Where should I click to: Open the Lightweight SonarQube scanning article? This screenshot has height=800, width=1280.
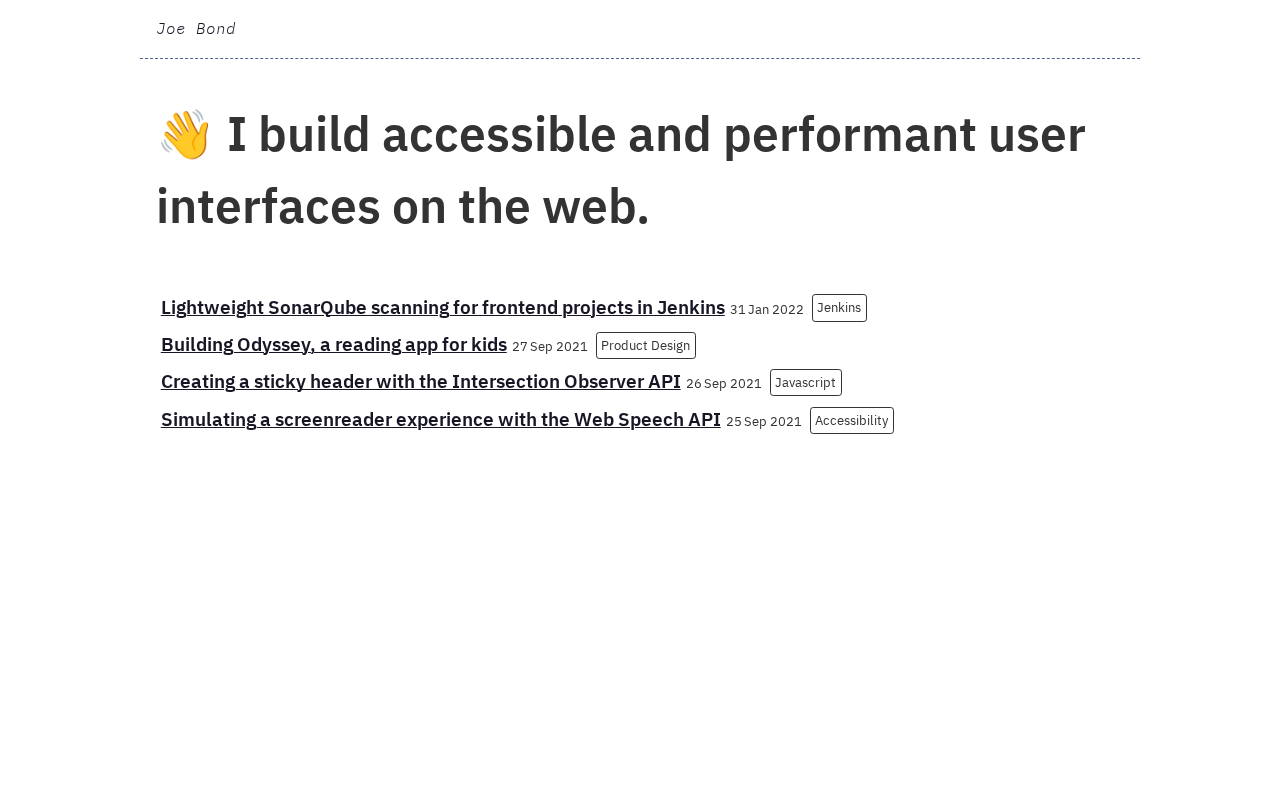click(x=442, y=308)
